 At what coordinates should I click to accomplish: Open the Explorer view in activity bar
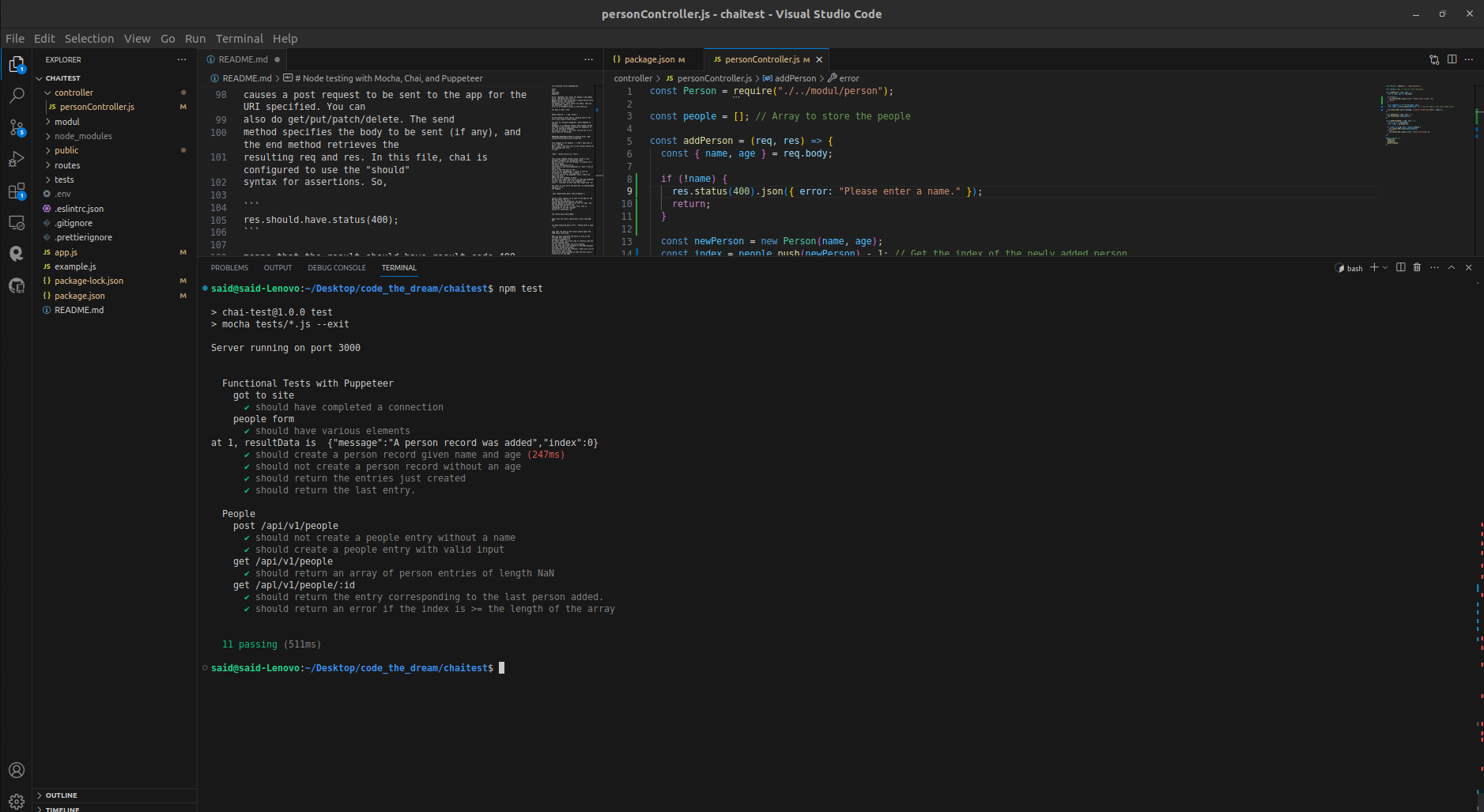tap(17, 65)
